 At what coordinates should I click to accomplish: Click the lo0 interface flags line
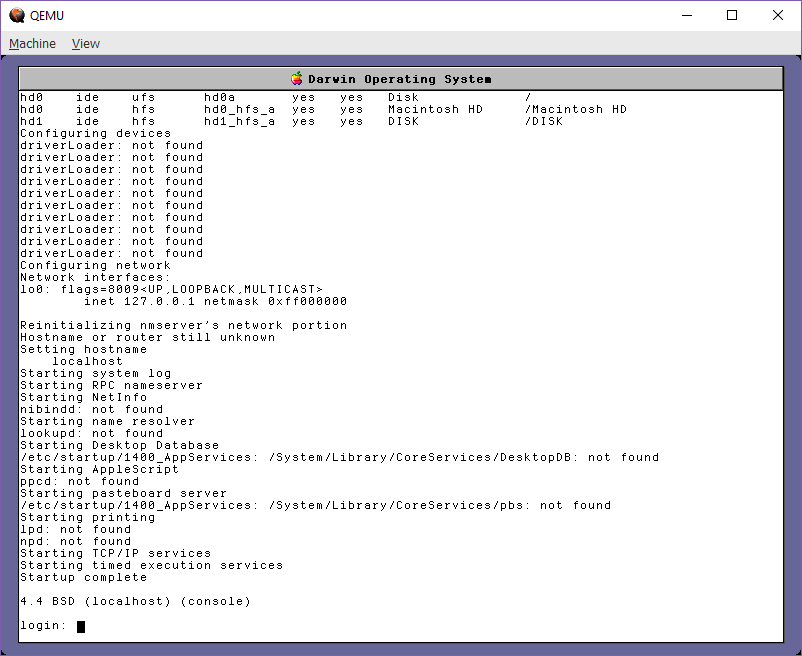(171, 289)
